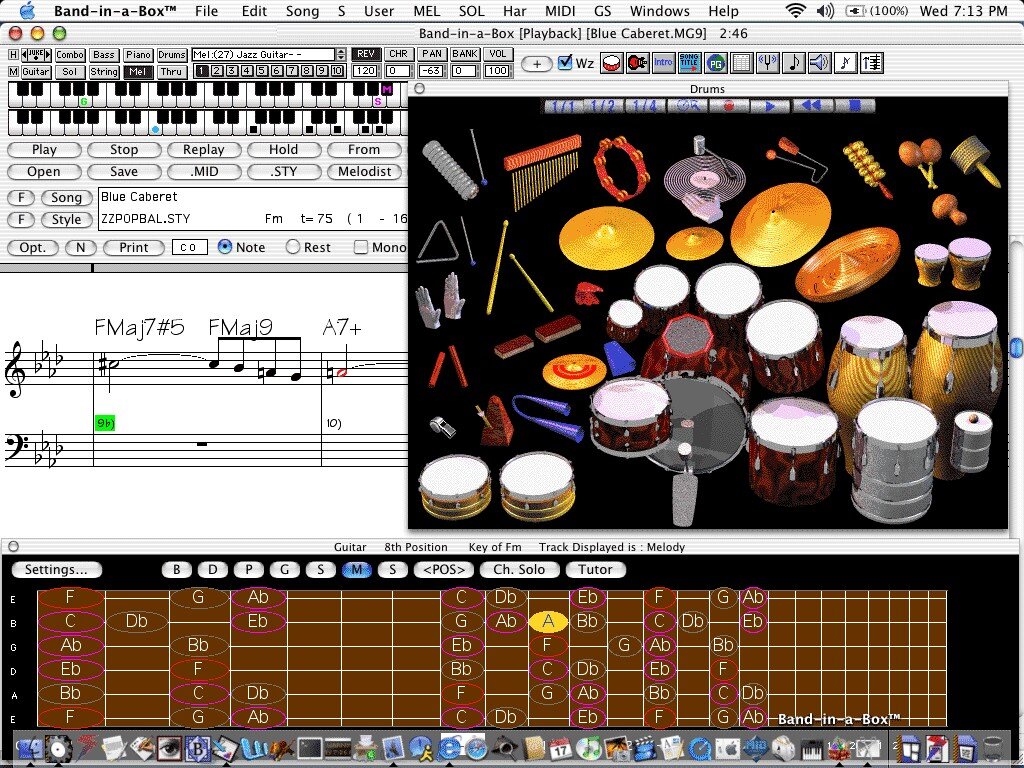Hit the wind chimes in Drums window

pos(544,171)
